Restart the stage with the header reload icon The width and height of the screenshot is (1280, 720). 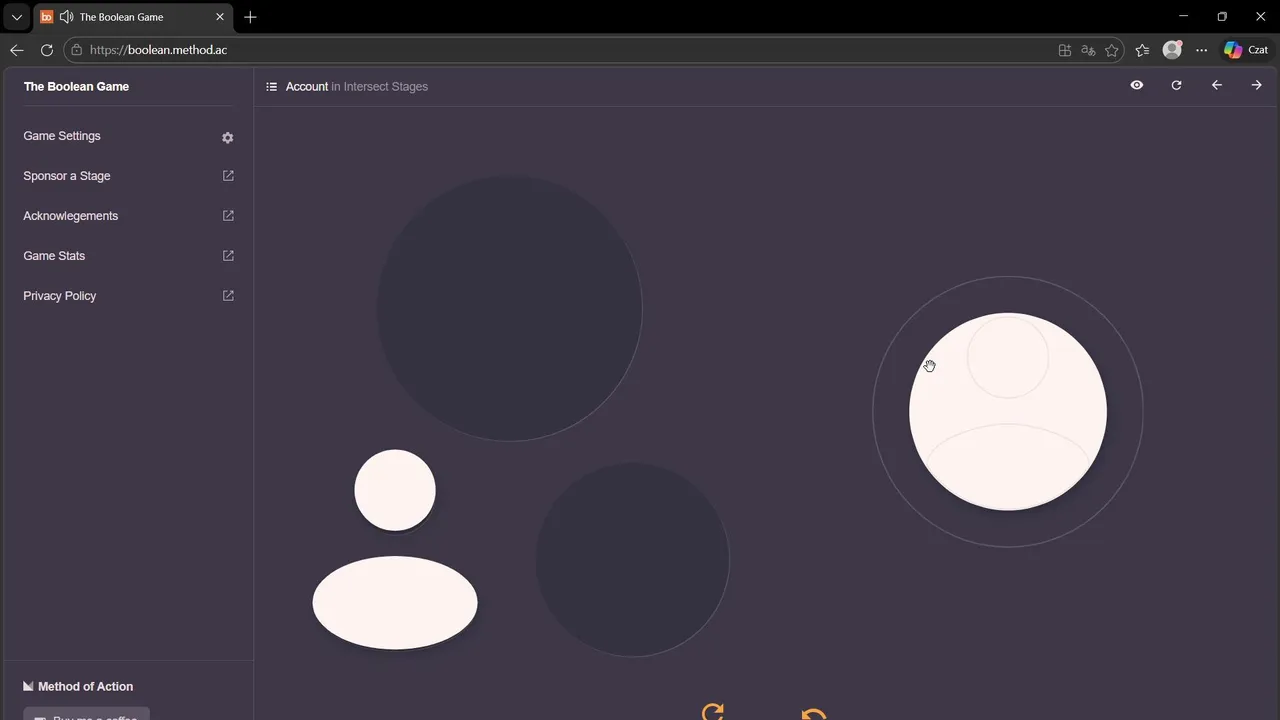click(1177, 86)
